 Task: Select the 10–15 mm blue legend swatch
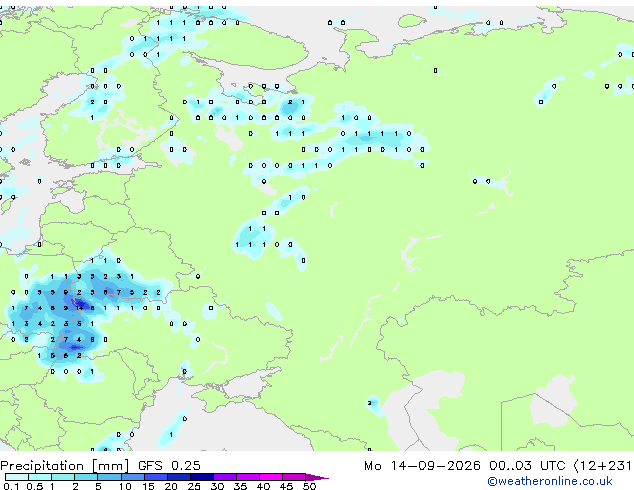(132, 477)
